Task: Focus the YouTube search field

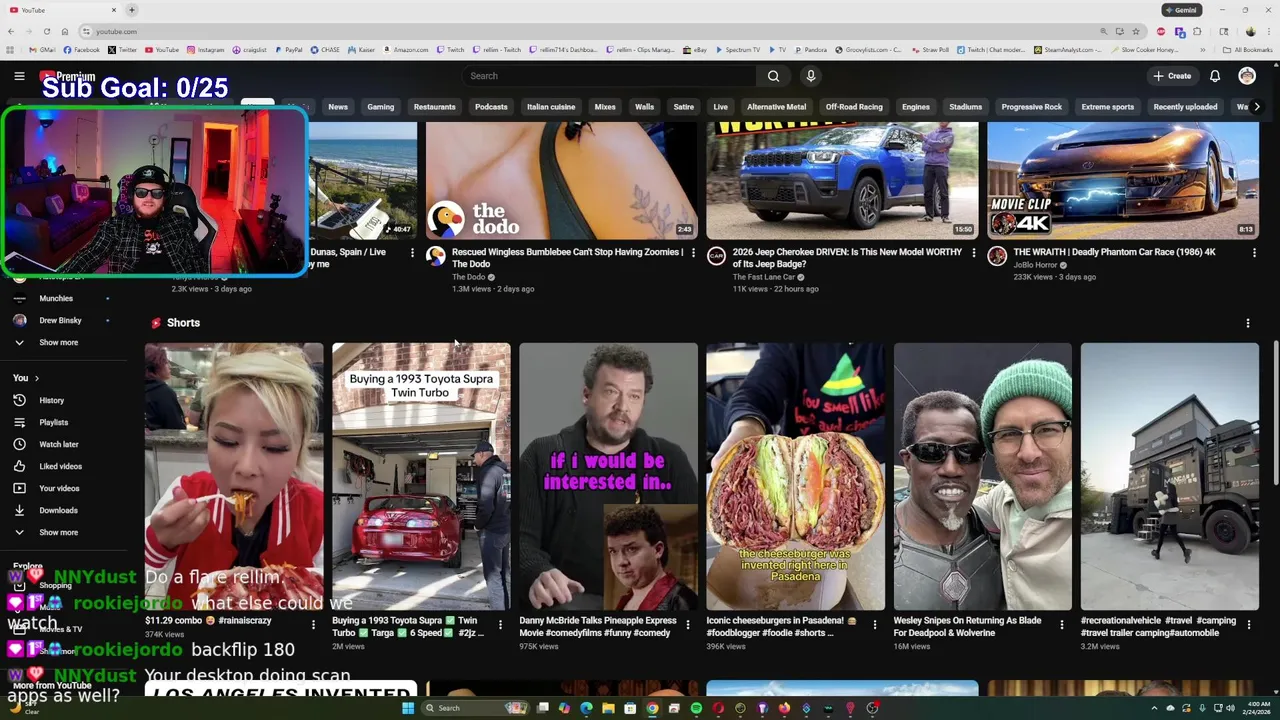Action: 610,76
